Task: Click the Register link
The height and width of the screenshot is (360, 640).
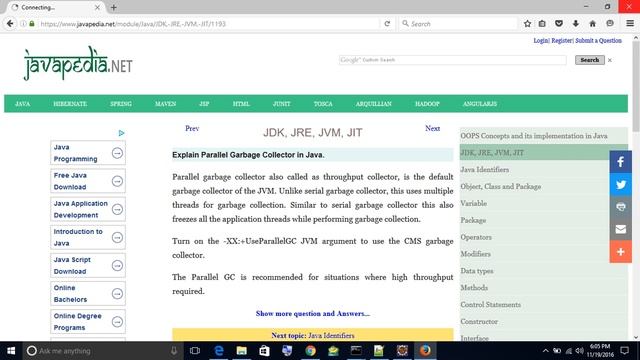Action: click(x=562, y=40)
